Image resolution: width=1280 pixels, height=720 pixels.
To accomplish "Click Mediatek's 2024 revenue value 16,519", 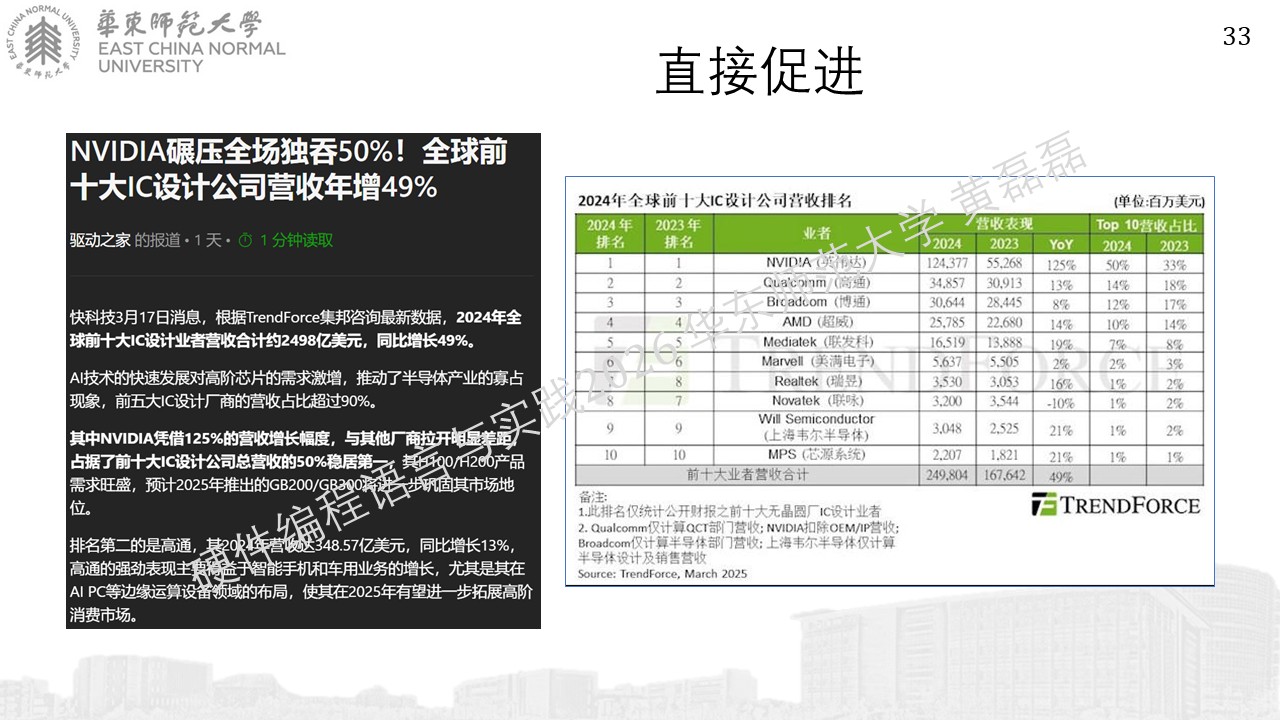I will [947, 342].
